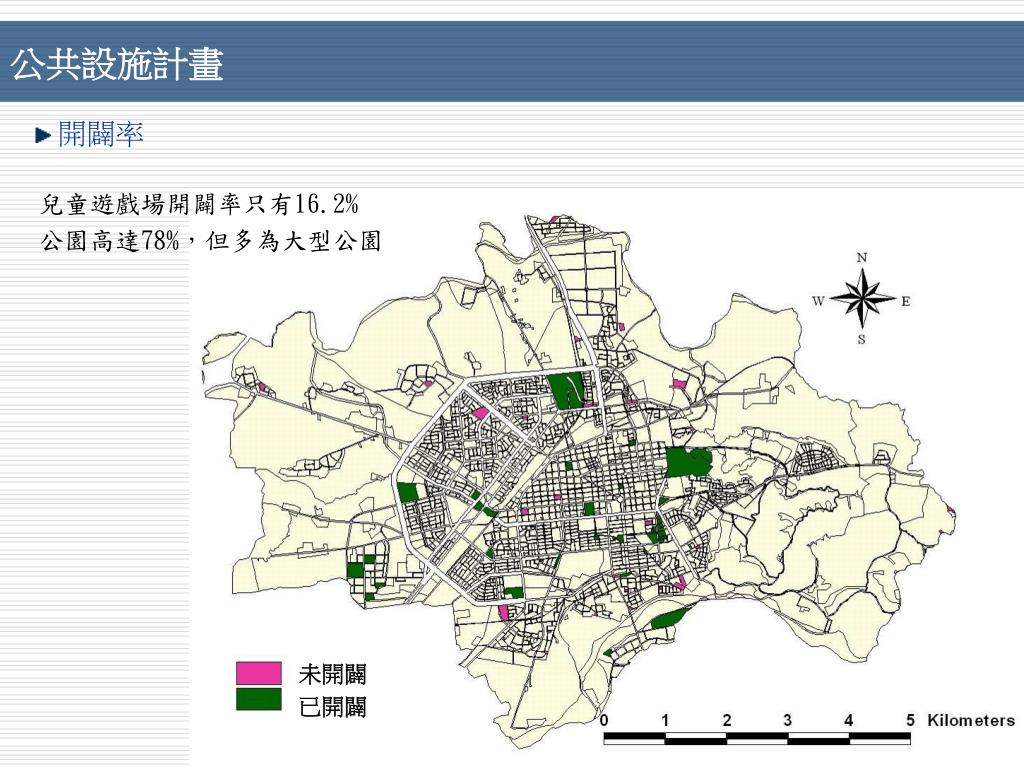The height and width of the screenshot is (768, 1024).
Task: Click the Kilometers scale label
Action: (970, 720)
